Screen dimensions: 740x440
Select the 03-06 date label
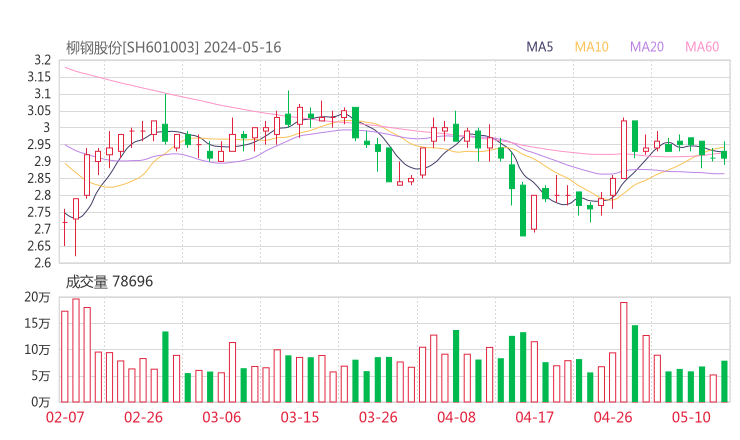tap(222, 417)
